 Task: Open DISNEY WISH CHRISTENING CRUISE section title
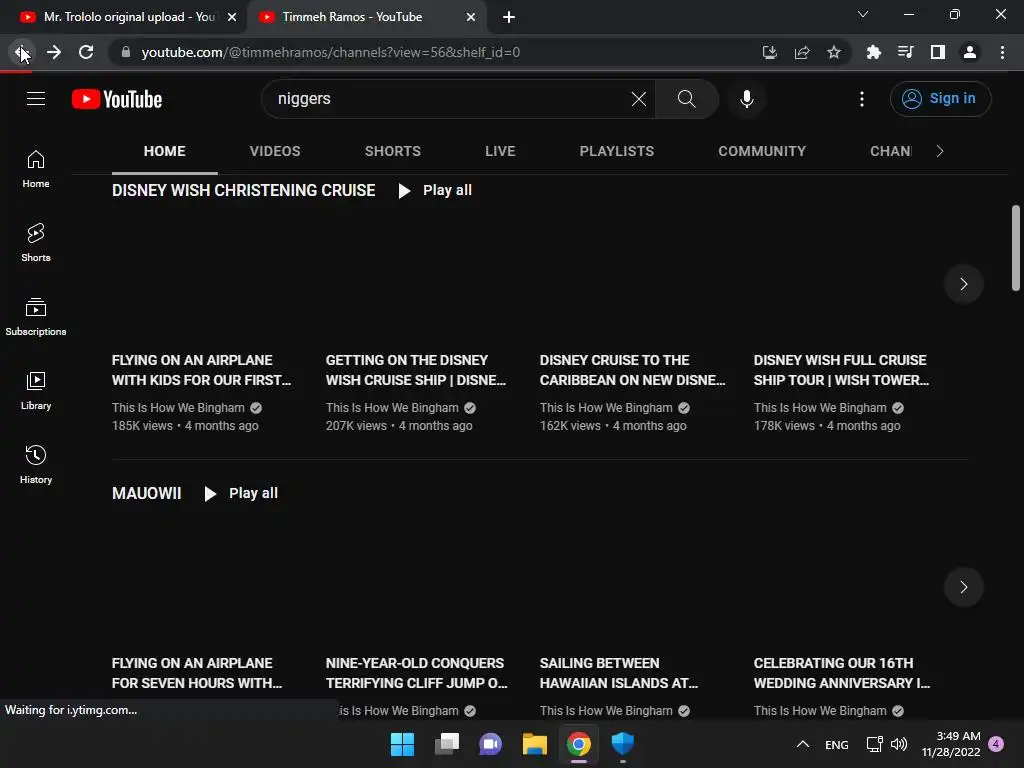pos(244,191)
